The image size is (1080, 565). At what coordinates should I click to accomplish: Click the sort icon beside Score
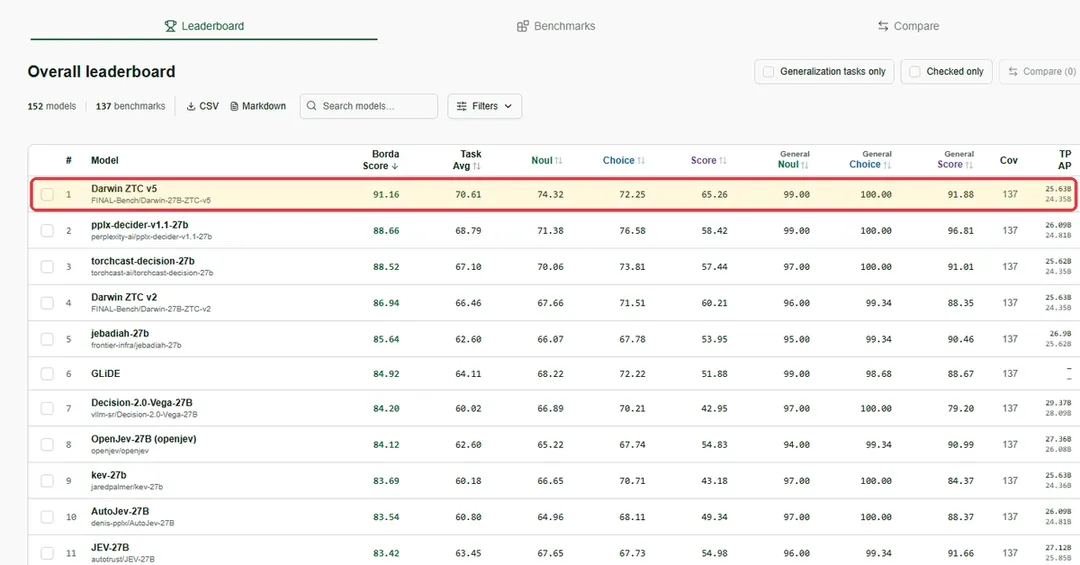pos(723,161)
